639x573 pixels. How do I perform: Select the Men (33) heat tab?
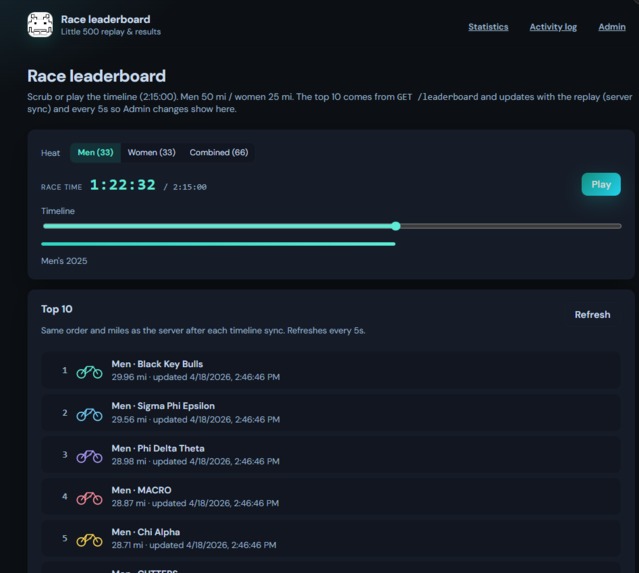click(x=95, y=152)
